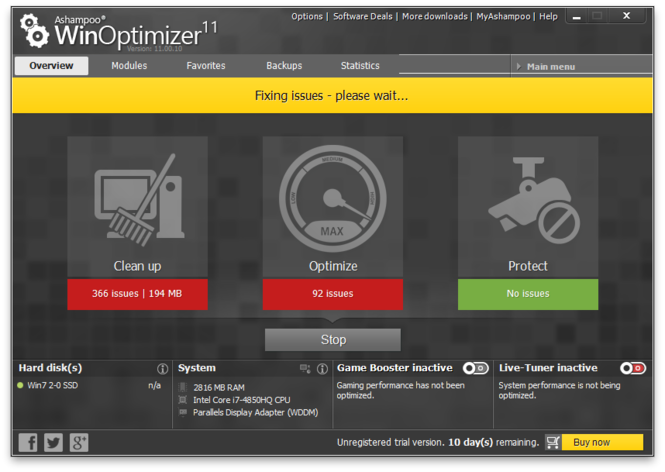Open the Statistics tab
665x472 pixels.
[x=360, y=66]
